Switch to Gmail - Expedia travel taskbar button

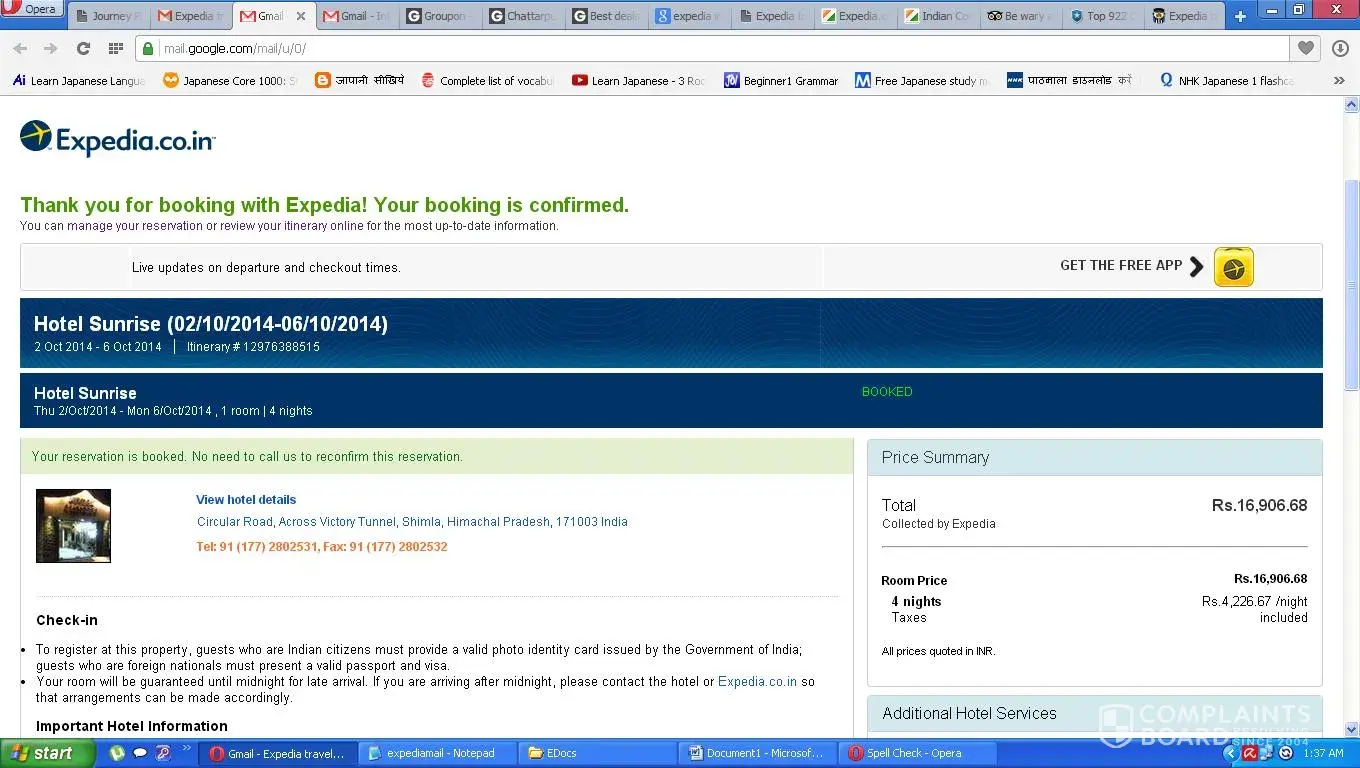(x=277, y=753)
